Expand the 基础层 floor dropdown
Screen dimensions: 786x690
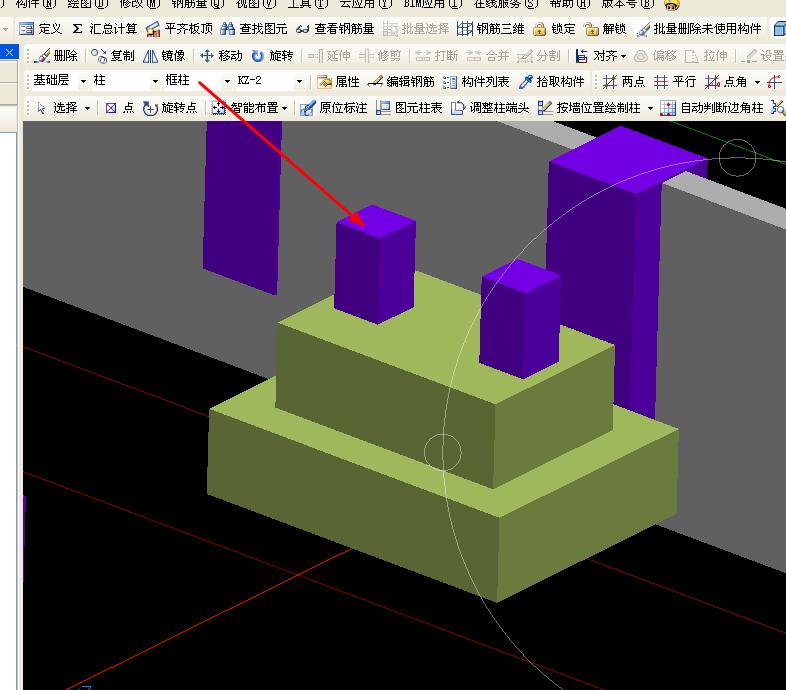coord(83,81)
